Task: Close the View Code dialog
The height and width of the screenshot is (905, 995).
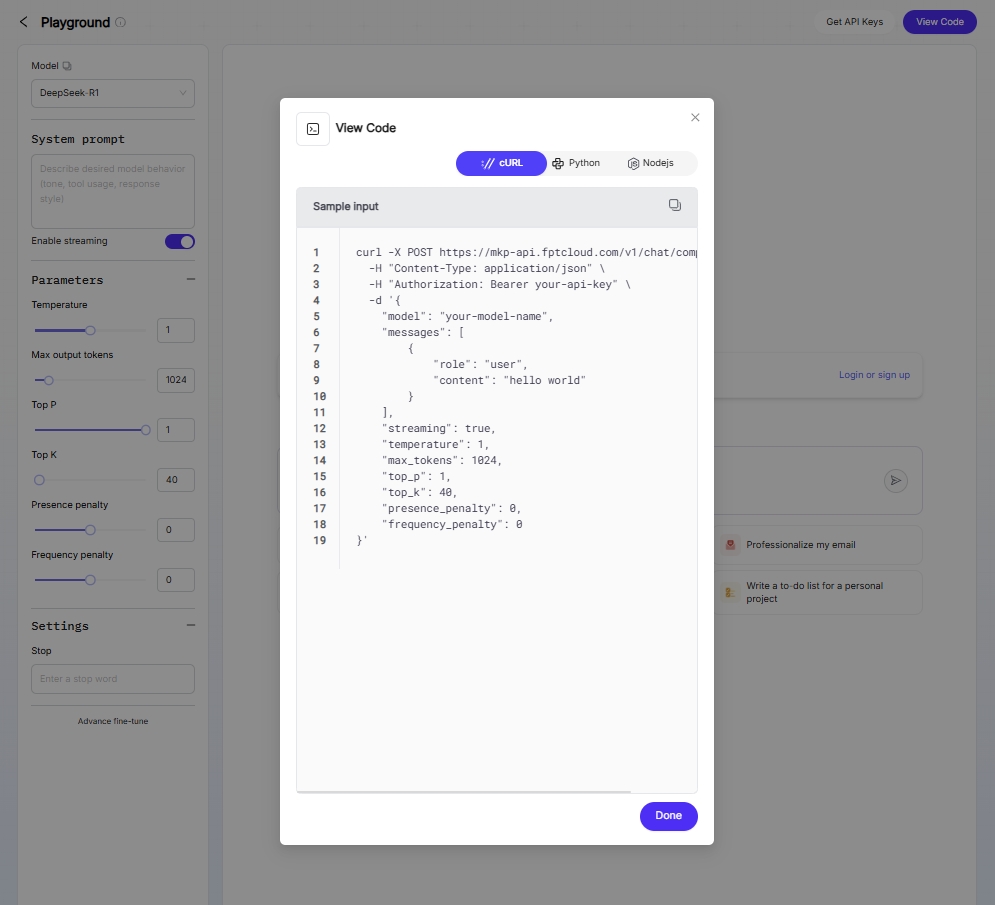Action: [x=695, y=118]
